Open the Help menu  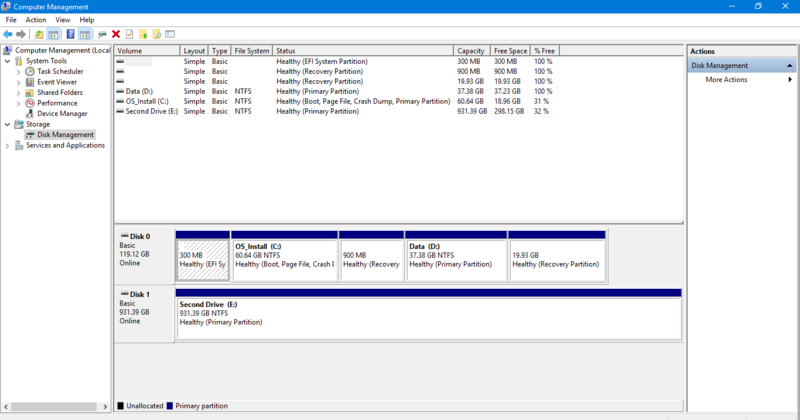pos(87,20)
